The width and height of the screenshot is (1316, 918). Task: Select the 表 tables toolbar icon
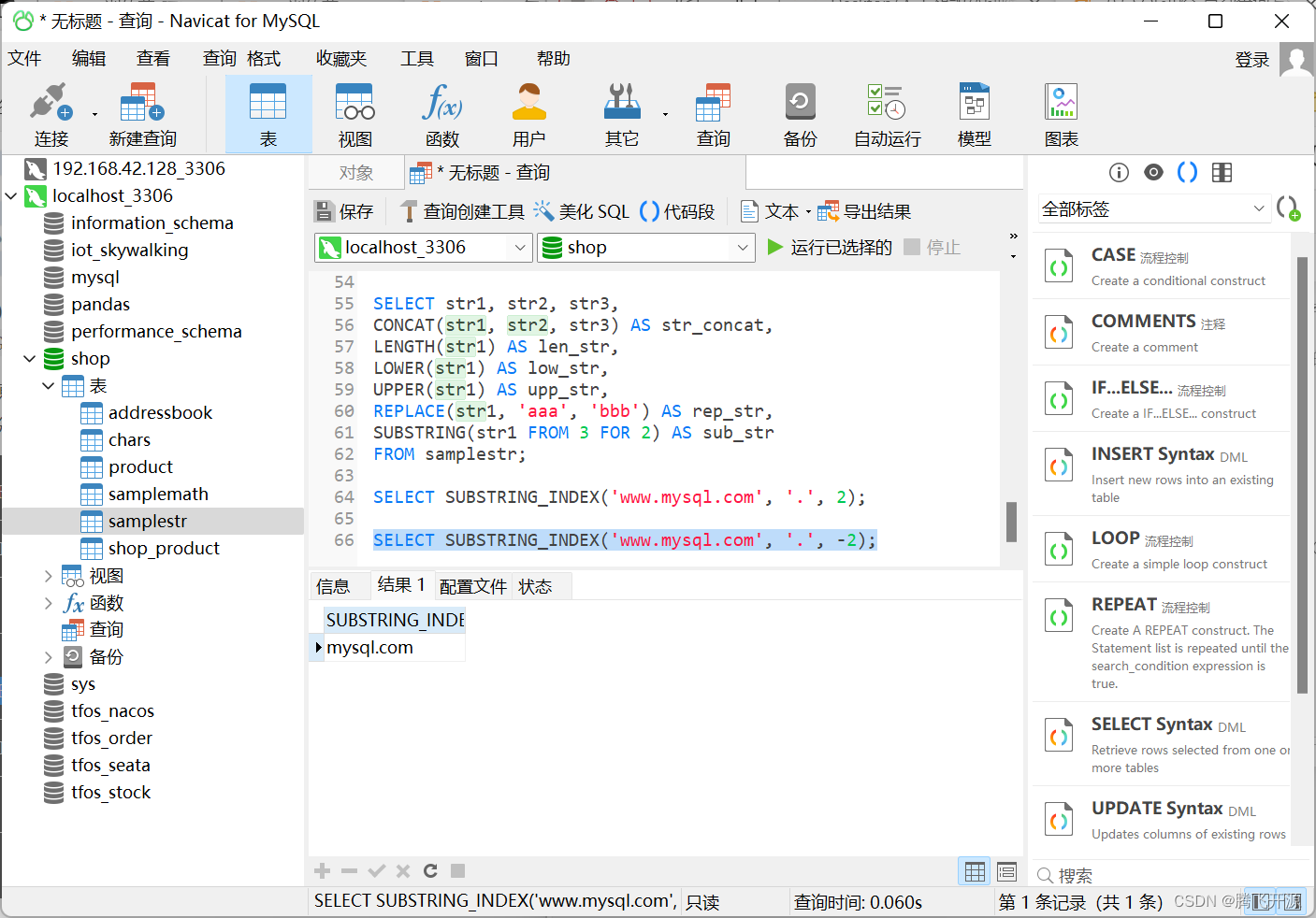tap(268, 115)
